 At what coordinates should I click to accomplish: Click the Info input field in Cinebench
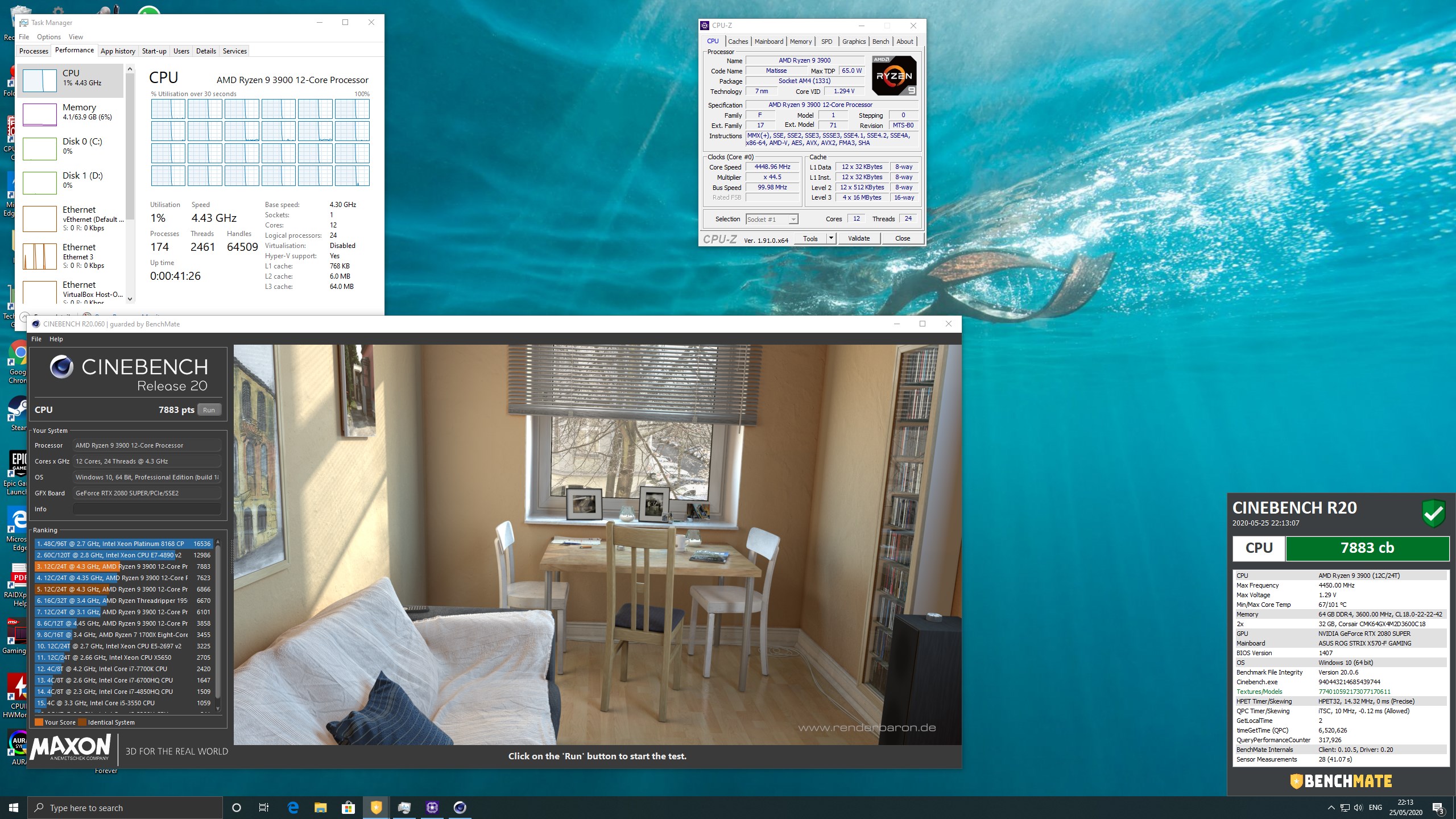147,509
